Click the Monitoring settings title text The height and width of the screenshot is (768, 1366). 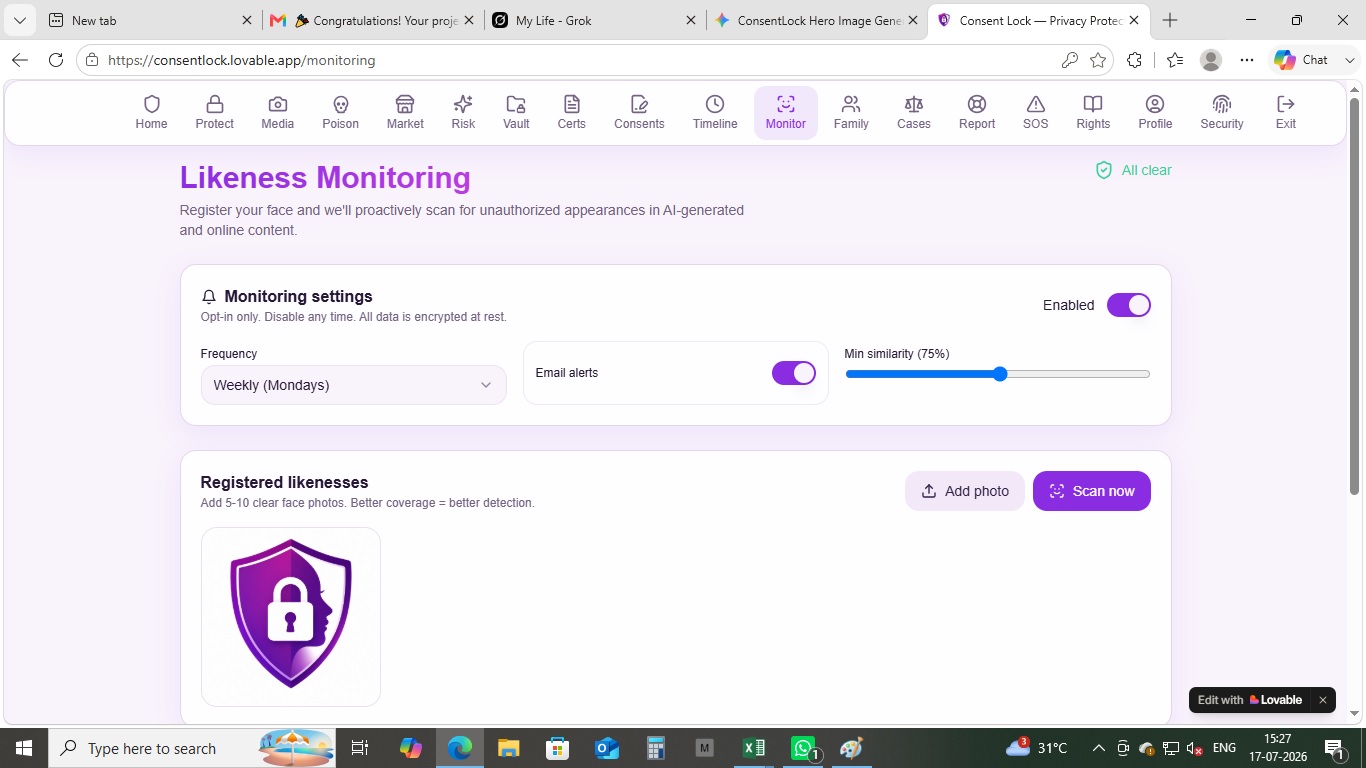coord(298,296)
